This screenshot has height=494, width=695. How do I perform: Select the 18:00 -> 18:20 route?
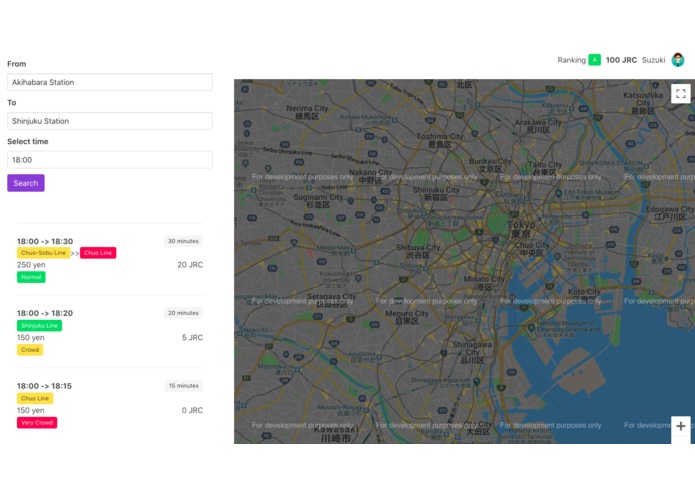110,331
